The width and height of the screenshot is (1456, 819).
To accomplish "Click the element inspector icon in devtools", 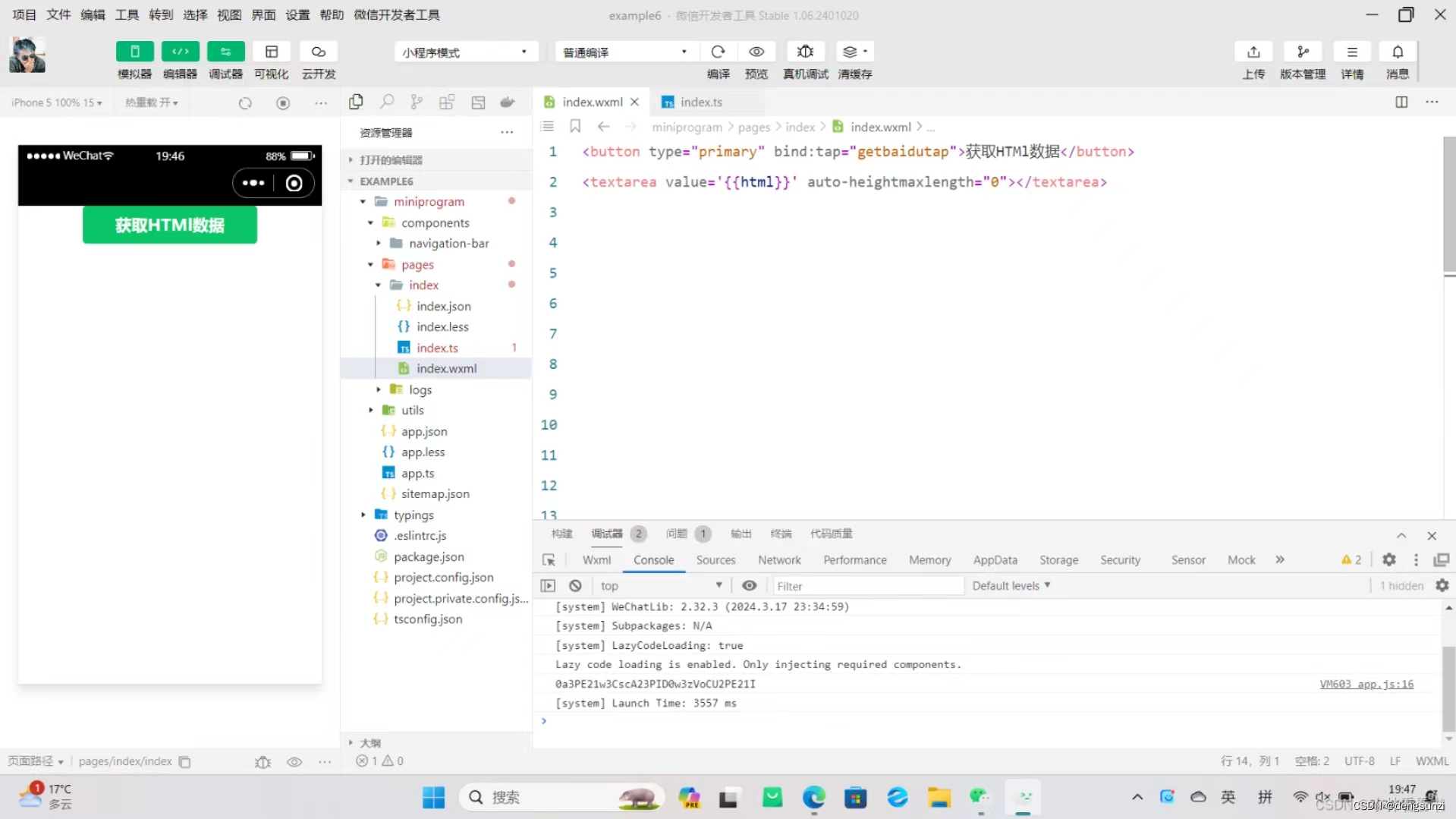I will (x=549, y=560).
